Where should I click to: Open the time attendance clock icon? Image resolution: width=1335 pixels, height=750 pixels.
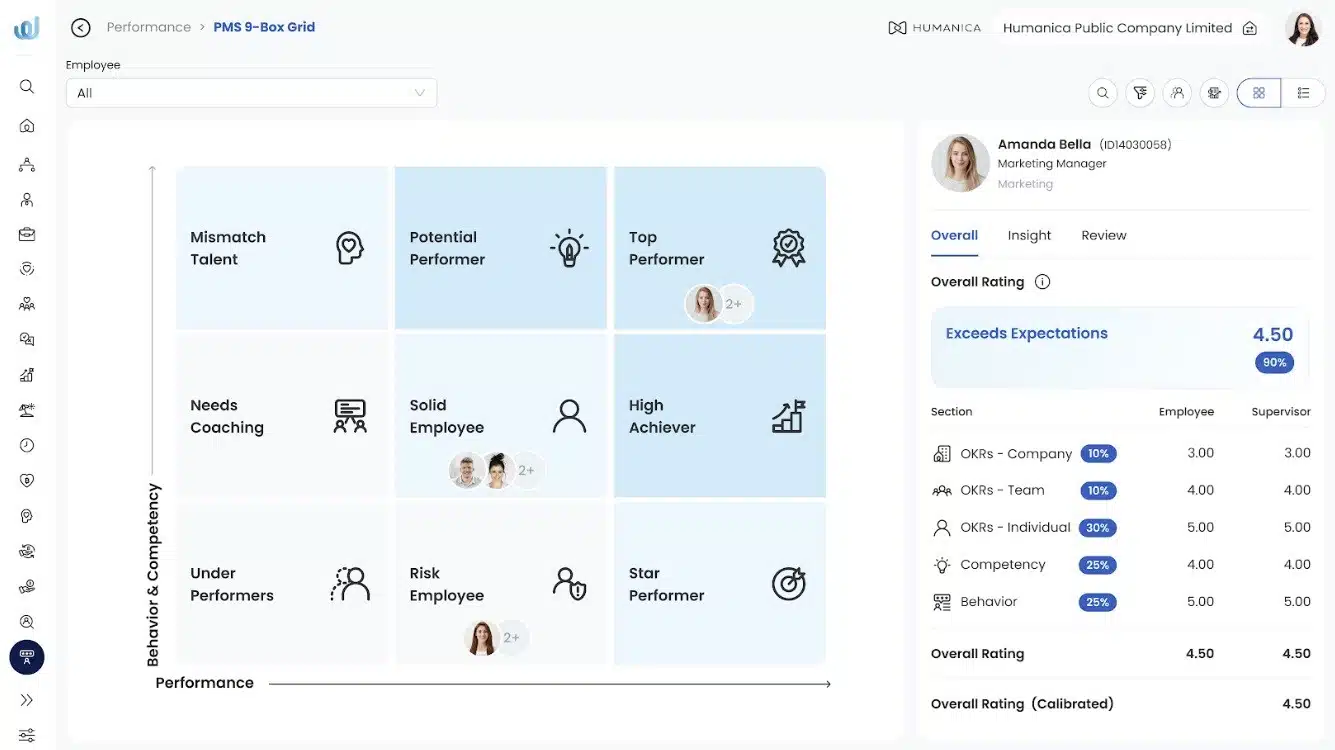click(27, 444)
